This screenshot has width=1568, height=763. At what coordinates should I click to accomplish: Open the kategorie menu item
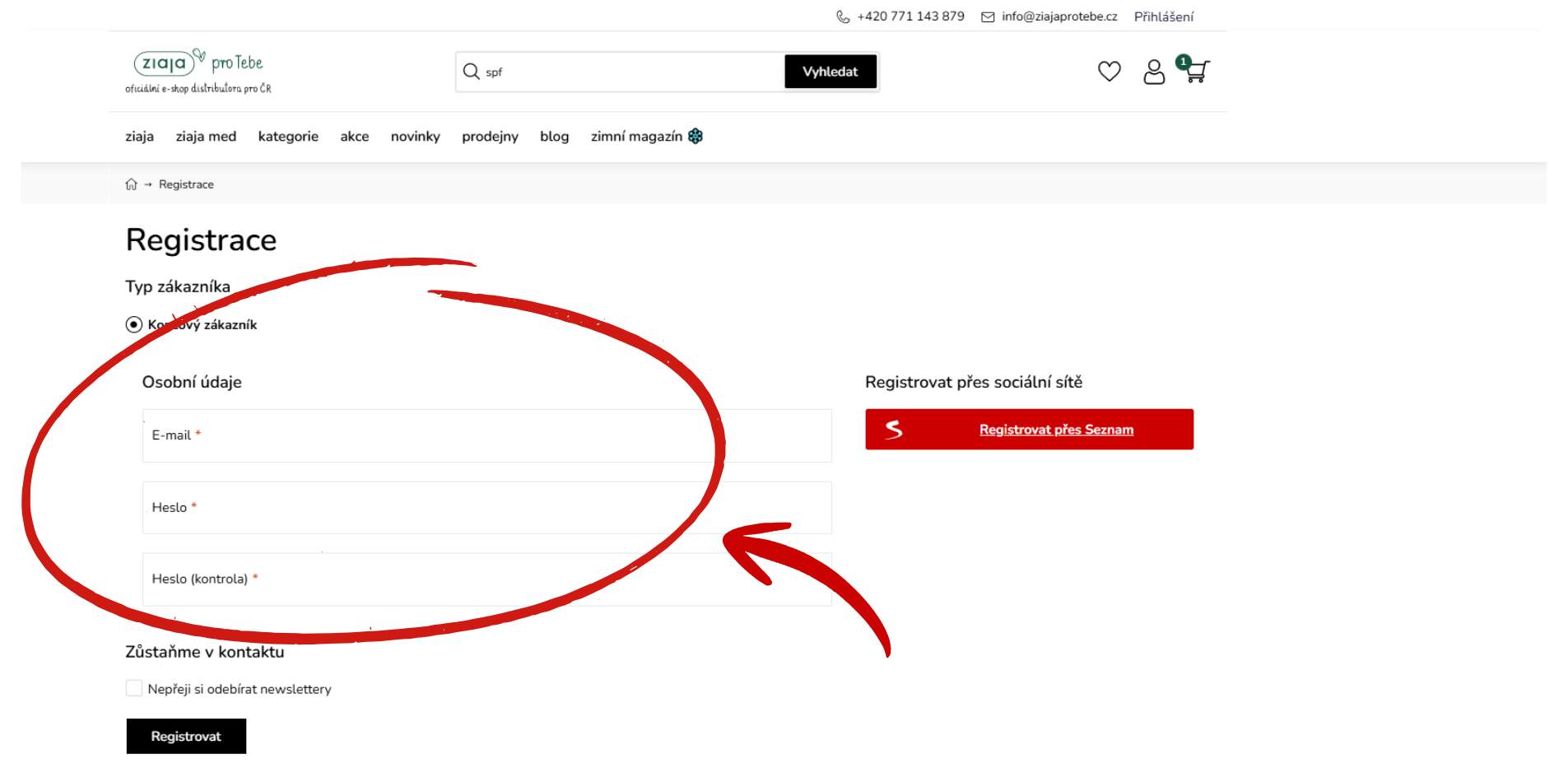click(288, 137)
